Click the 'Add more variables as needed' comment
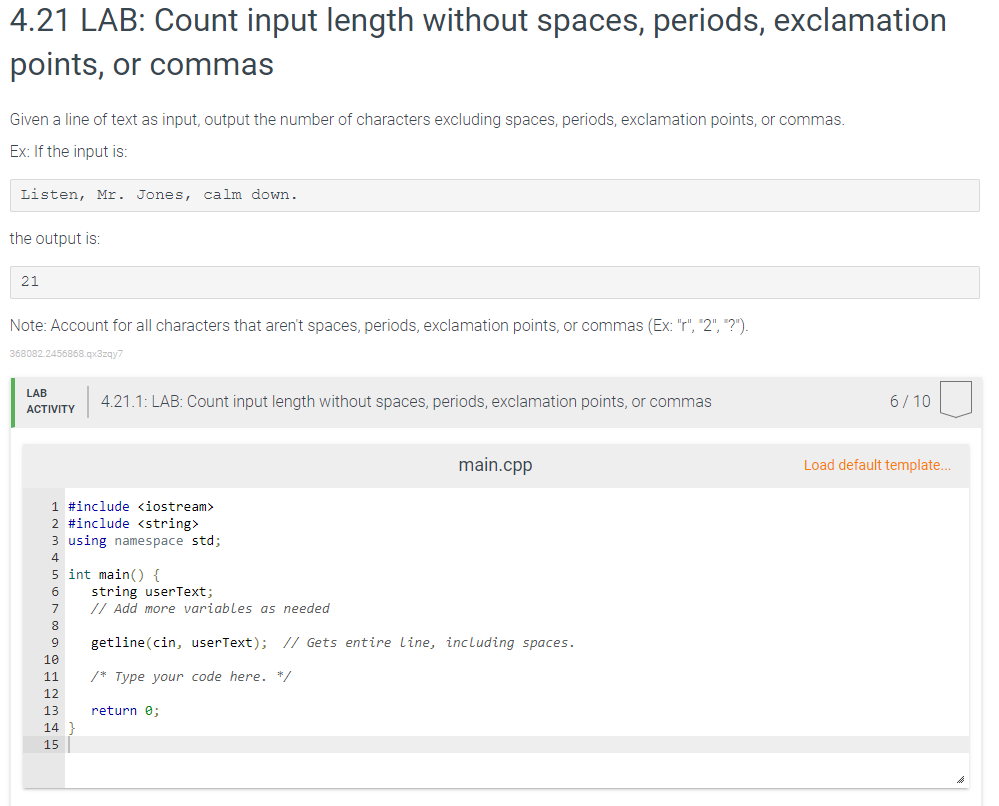This screenshot has height=806, width=999. 210,608
